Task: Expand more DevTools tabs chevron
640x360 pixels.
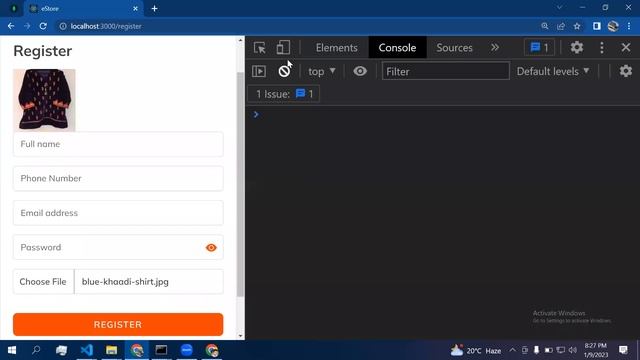Action: [x=495, y=48]
